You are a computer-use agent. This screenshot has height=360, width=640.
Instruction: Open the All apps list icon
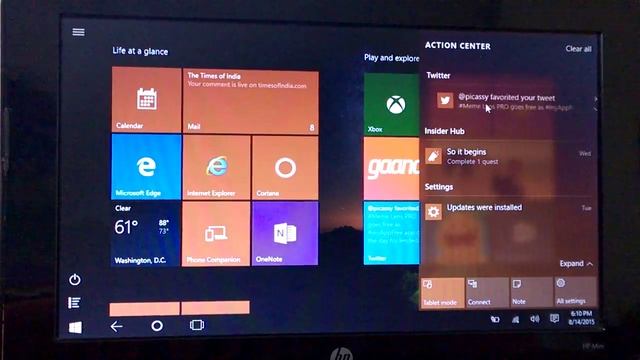(x=74, y=302)
